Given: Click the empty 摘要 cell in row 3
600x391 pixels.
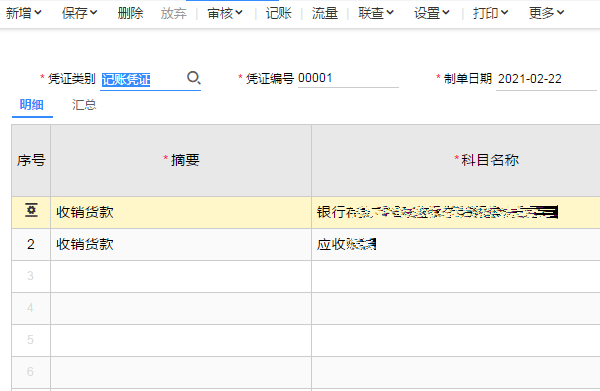Looking at the screenshot, I should pos(181,277).
